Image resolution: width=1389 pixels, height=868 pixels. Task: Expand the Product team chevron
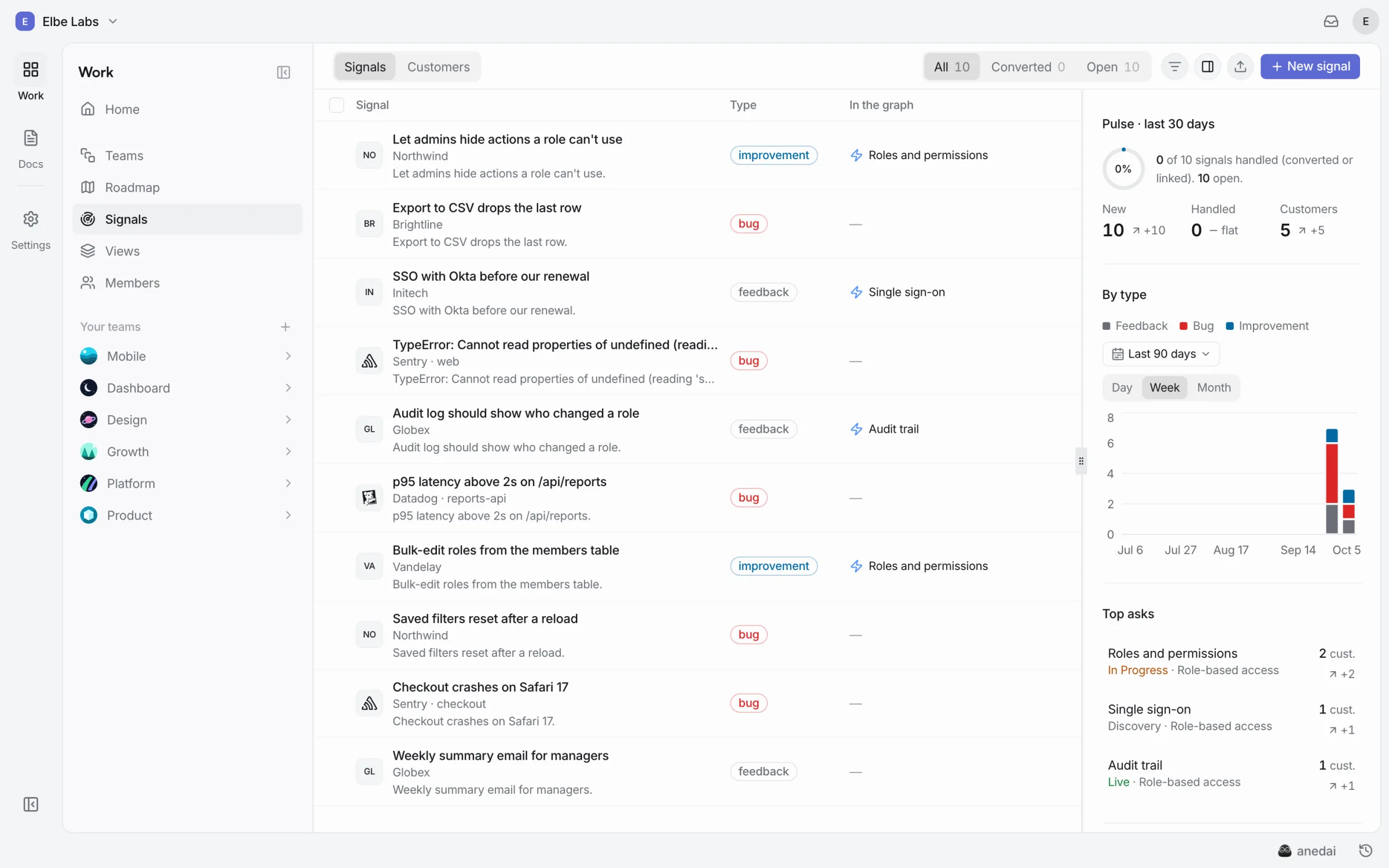(x=288, y=515)
